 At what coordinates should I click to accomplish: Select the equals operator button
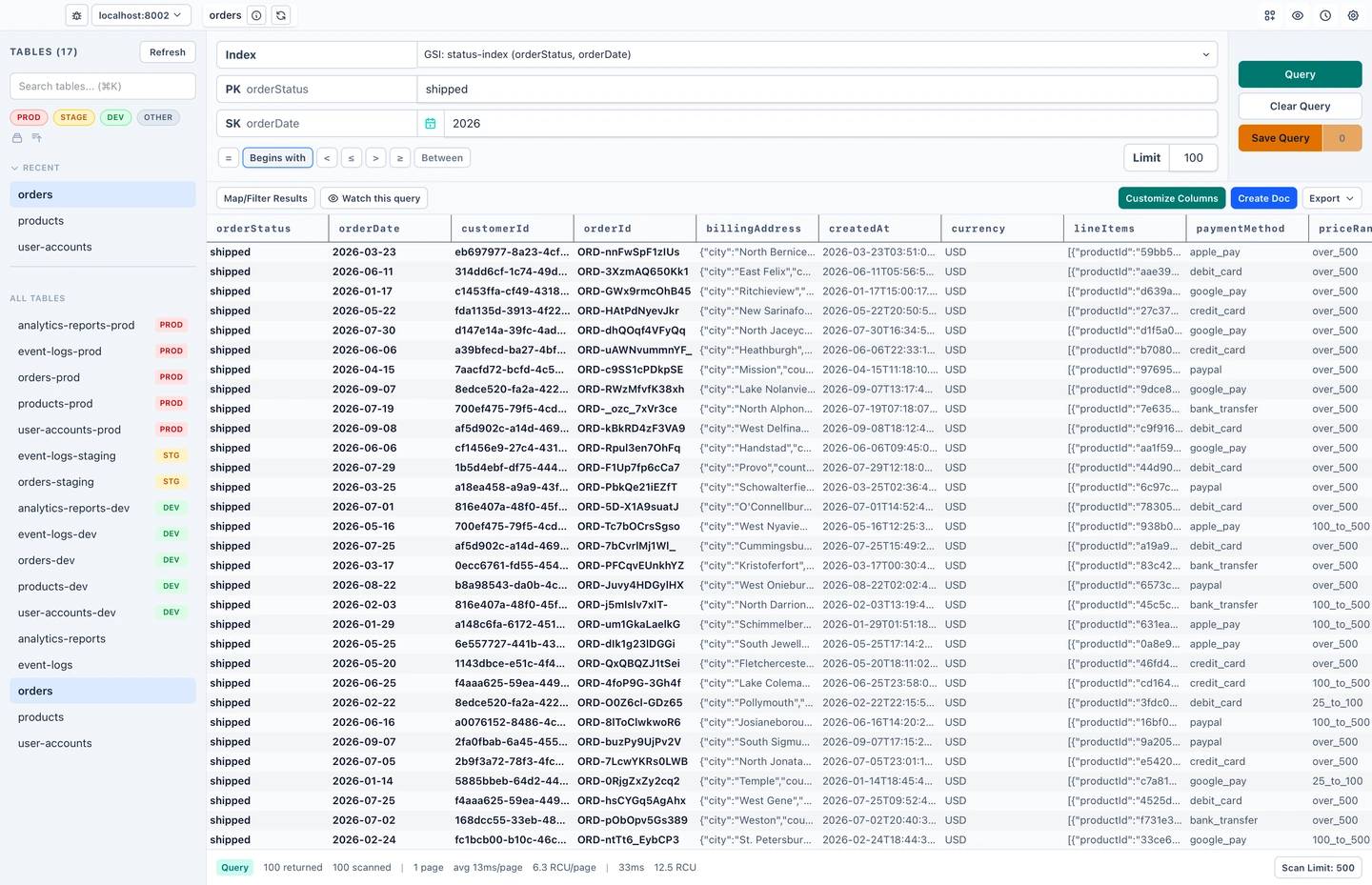tap(228, 158)
